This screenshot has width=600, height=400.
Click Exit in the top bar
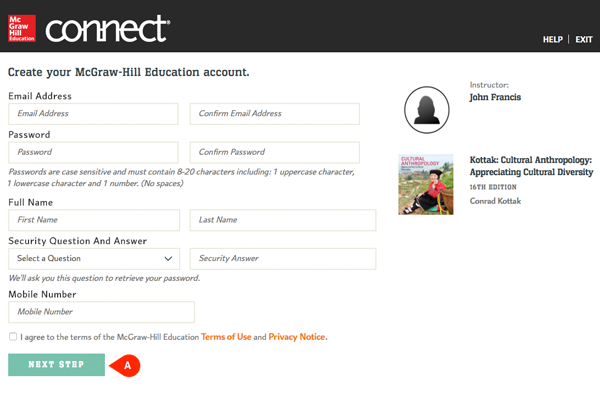pyautogui.click(x=584, y=40)
